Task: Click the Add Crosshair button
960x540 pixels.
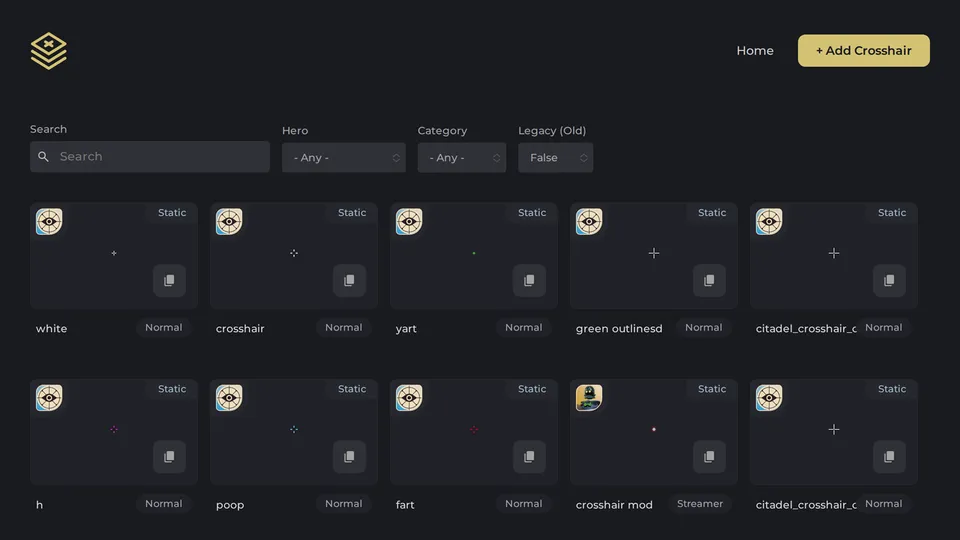Action: point(863,51)
